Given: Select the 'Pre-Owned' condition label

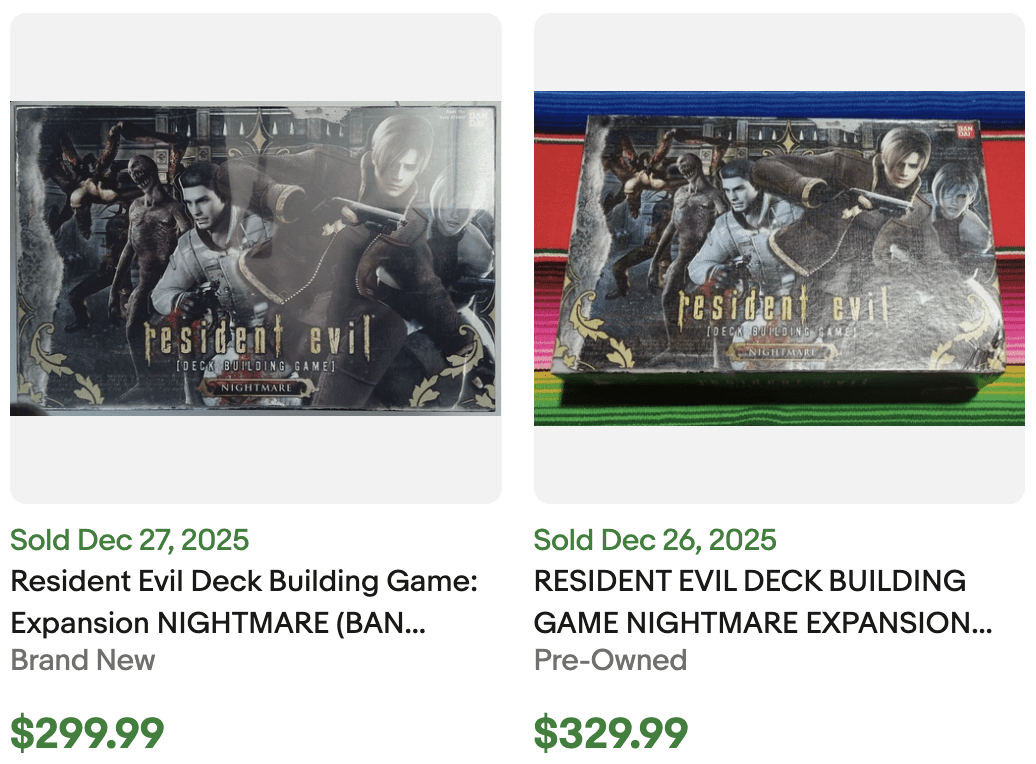Looking at the screenshot, I should [610, 660].
